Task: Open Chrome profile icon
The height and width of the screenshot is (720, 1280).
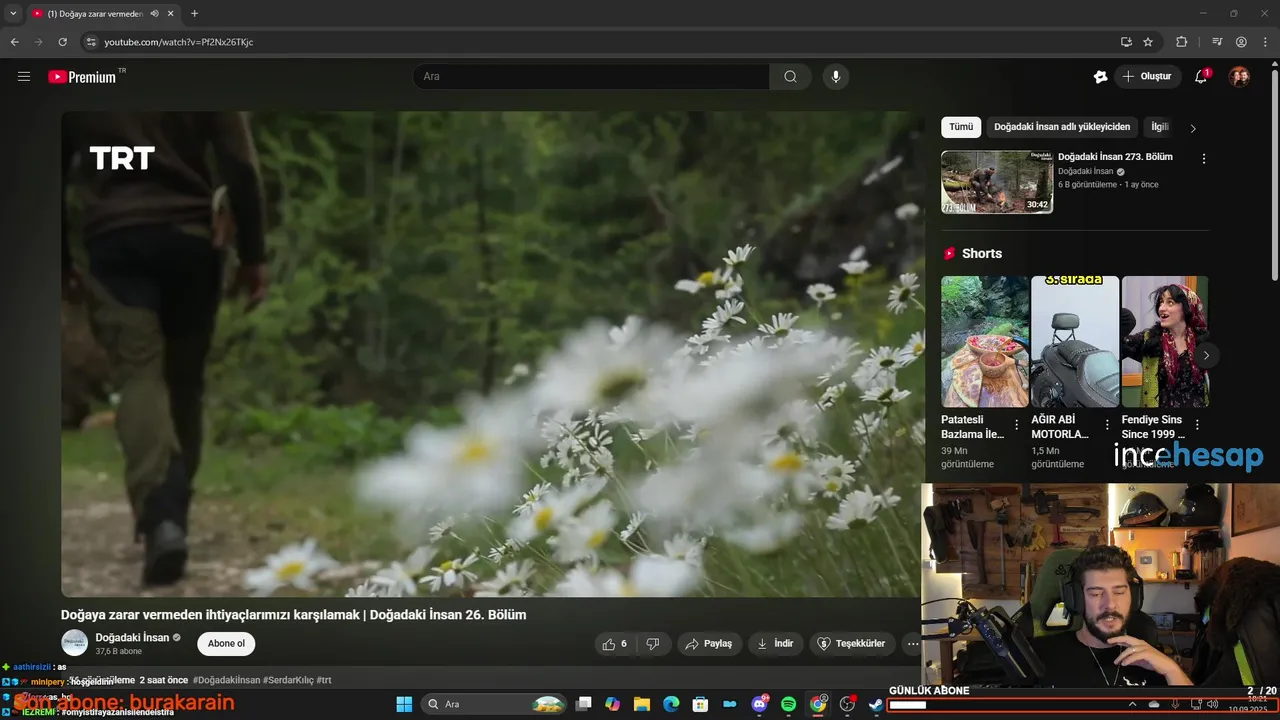Action: [1241, 42]
